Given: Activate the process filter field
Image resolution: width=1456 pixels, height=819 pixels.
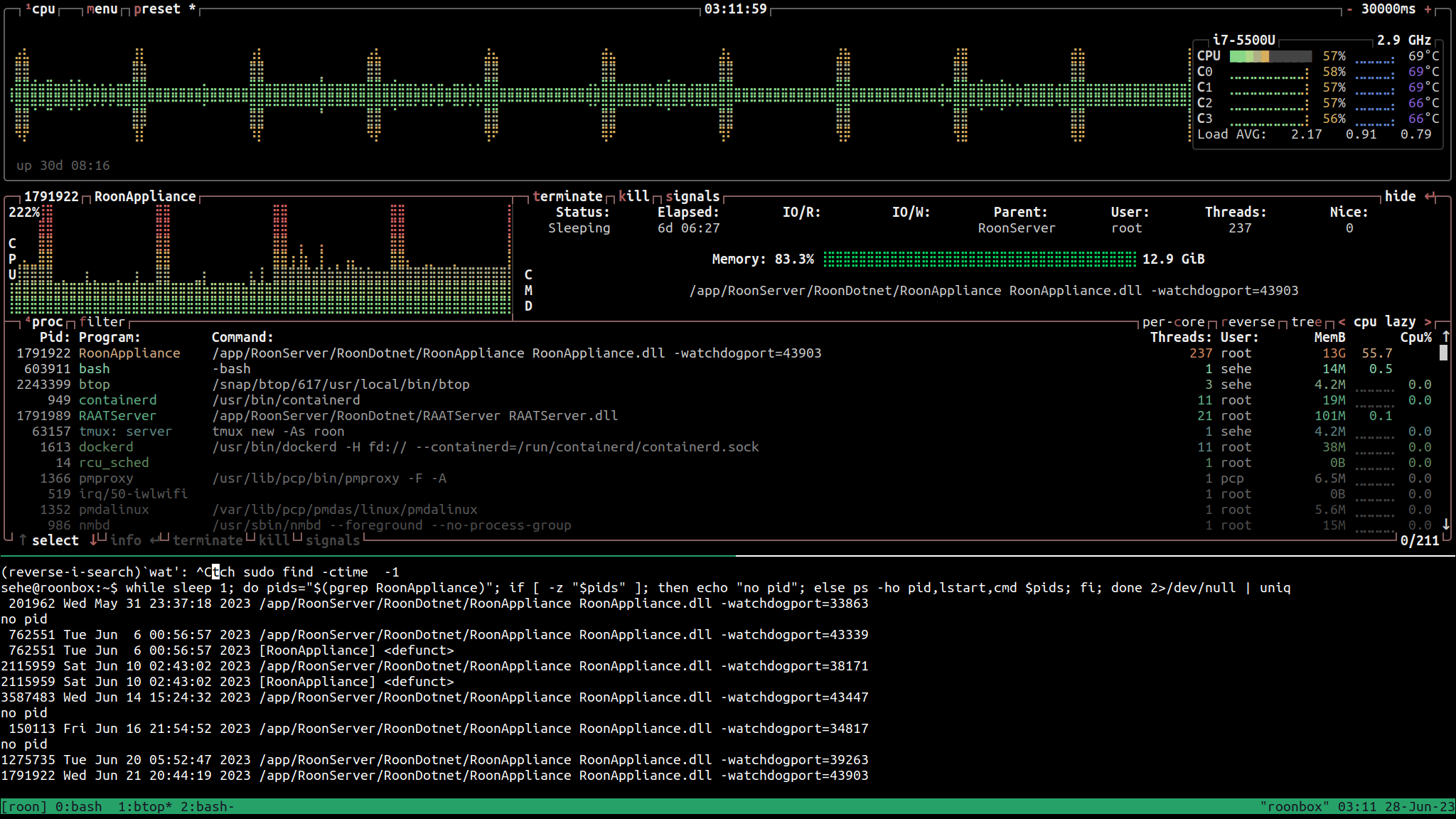Looking at the screenshot, I should click(x=102, y=321).
